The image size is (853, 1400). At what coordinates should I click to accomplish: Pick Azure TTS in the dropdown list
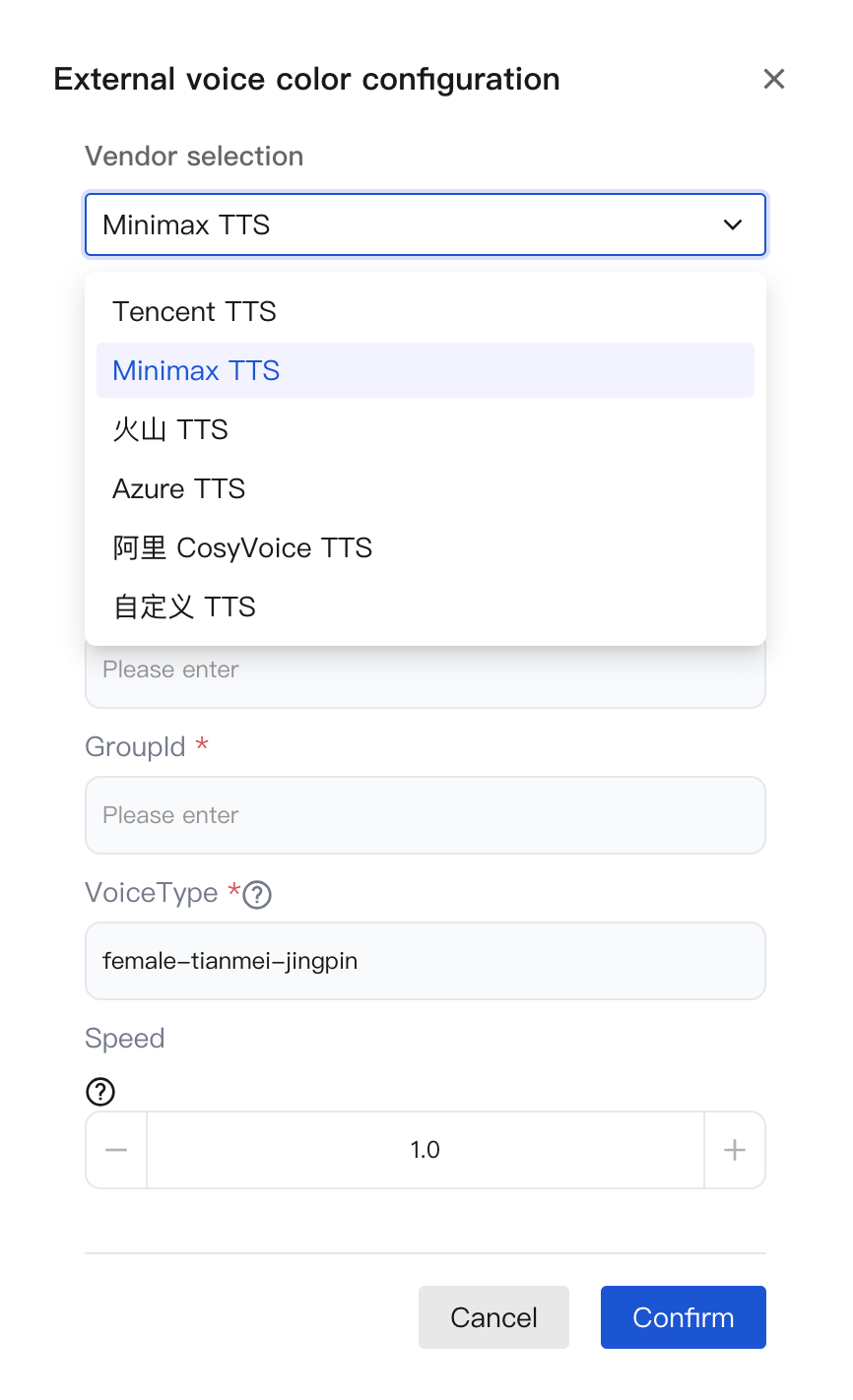point(179,489)
